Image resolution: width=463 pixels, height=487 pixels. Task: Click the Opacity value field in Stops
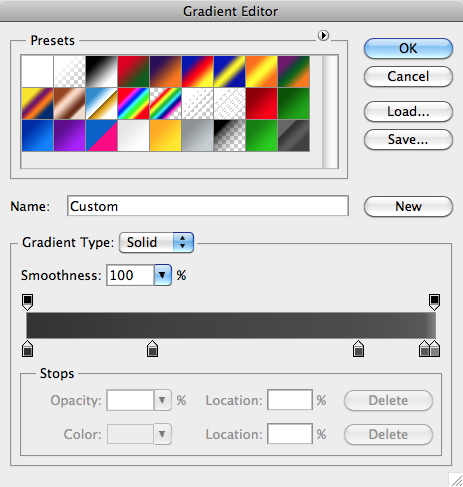pos(130,400)
